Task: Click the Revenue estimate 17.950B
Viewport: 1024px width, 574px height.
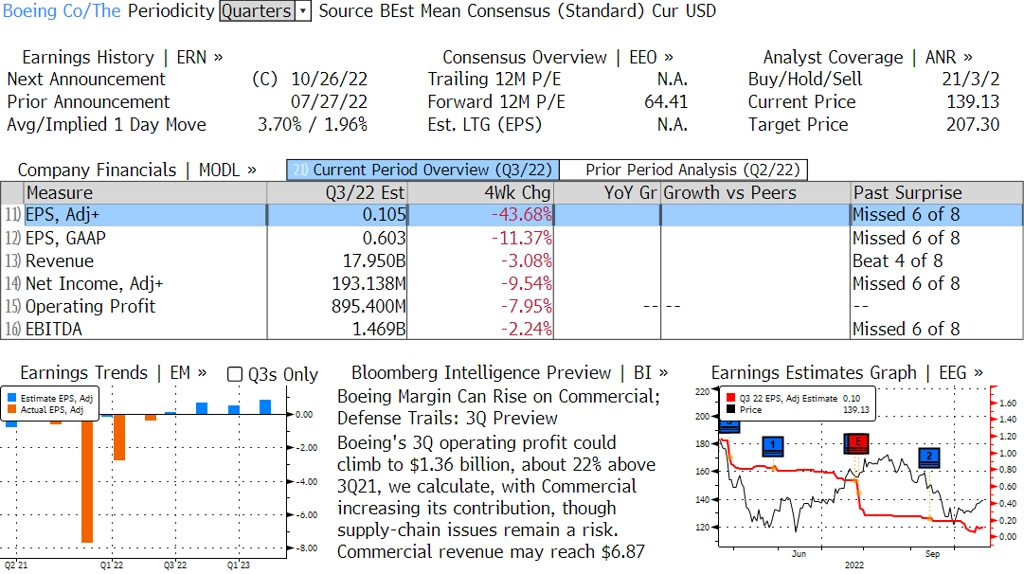Action: 374,261
